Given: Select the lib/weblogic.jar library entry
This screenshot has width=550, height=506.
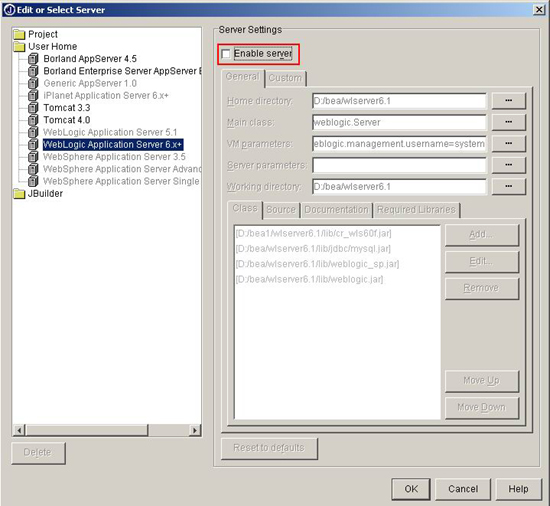Looking at the screenshot, I should coord(309,279).
